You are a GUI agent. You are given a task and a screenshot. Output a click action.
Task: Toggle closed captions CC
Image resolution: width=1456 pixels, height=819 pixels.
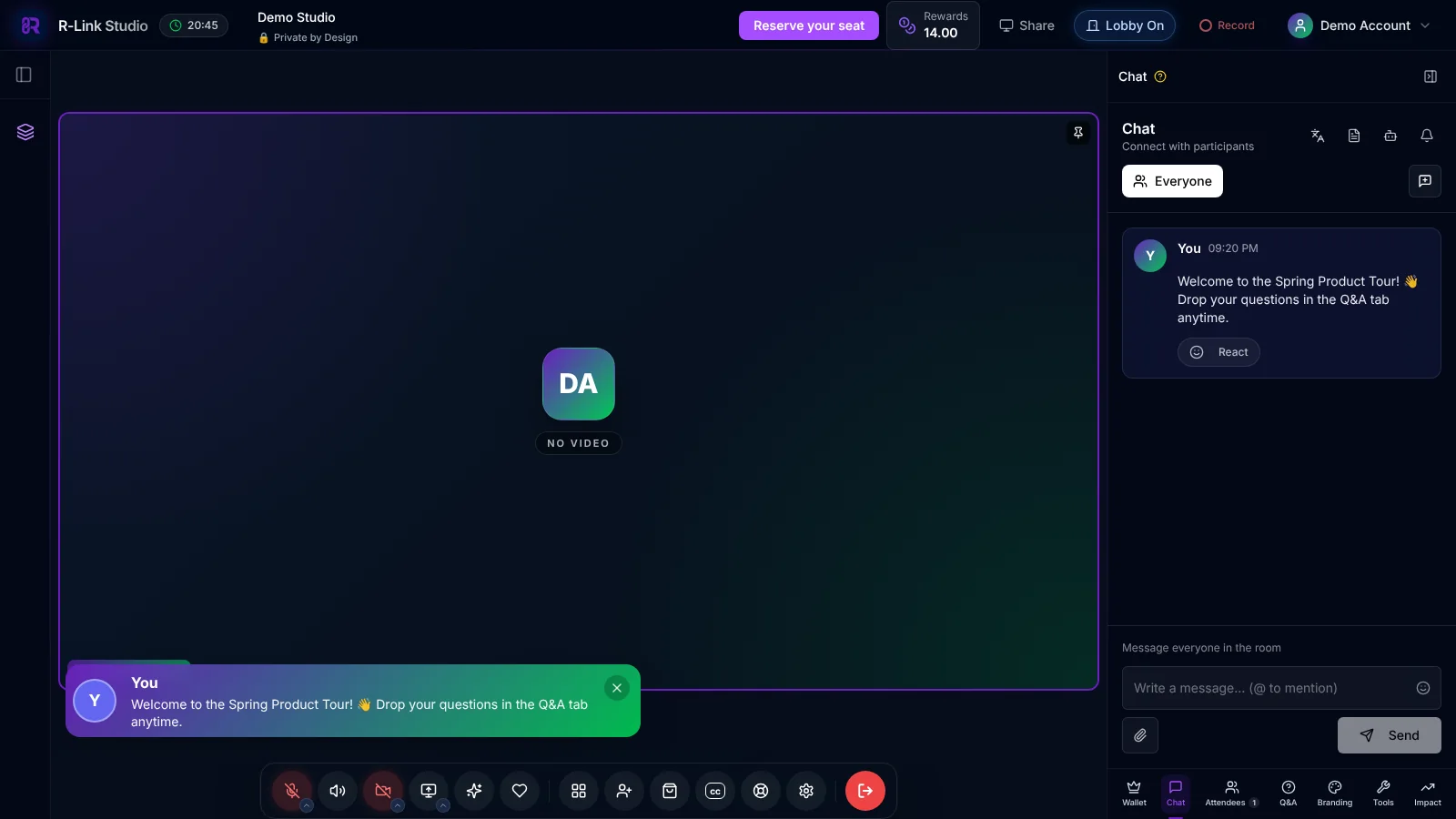point(715,791)
